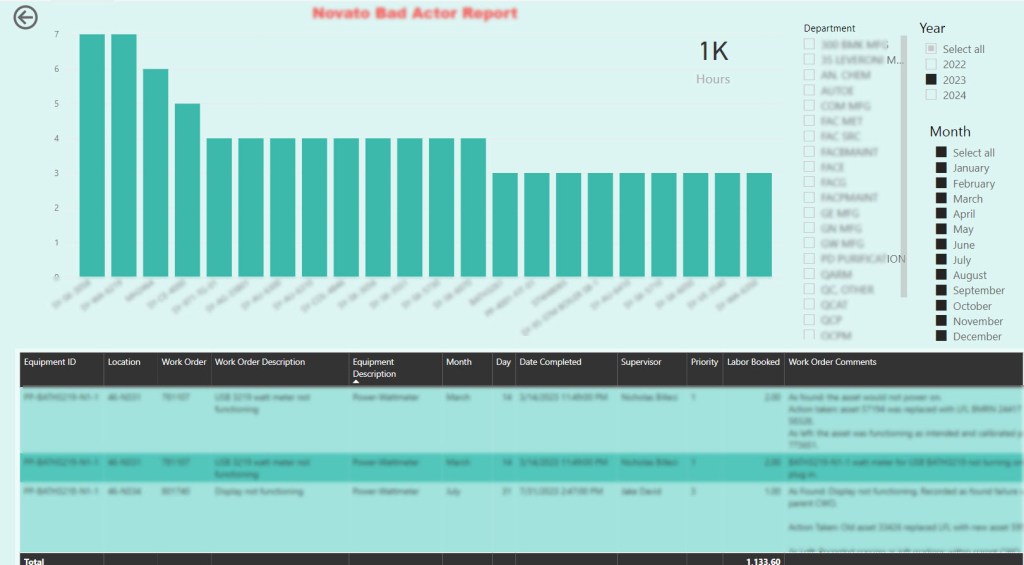The width and height of the screenshot is (1024, 565).
Task: Sort by the Labor Booked column header
Action: point(753,362)
